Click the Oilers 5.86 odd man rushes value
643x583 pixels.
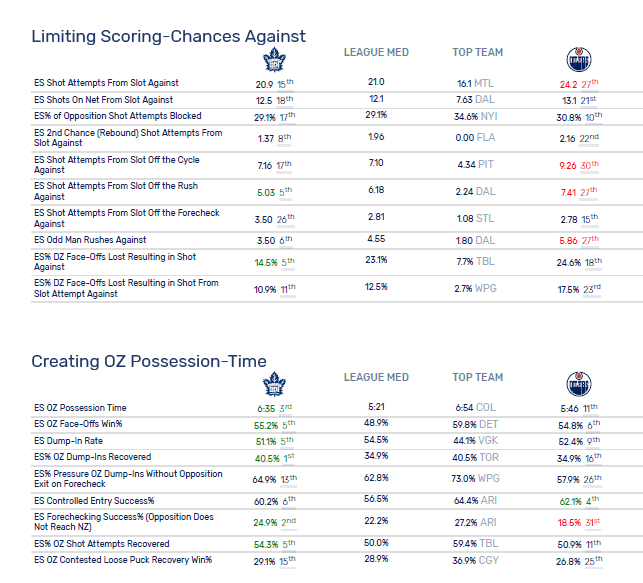pyautogui.click(x=571, y=241)
